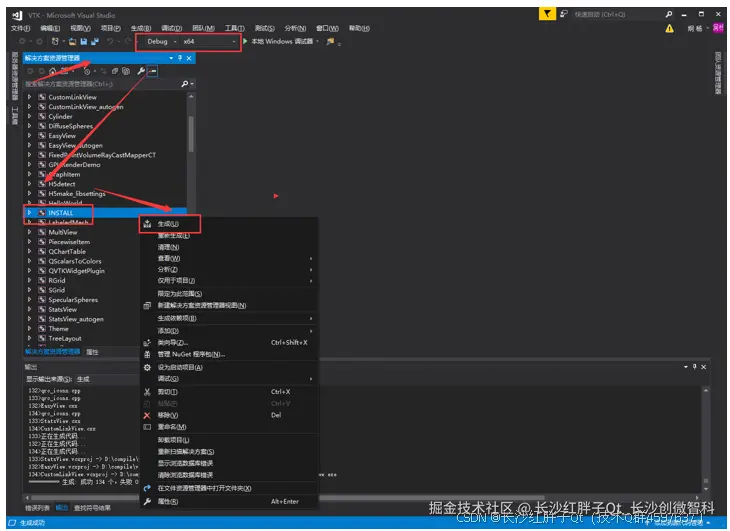Select 清理(N) in context menu
Screen dimensions: 730x531
click(x=168, y=247)
